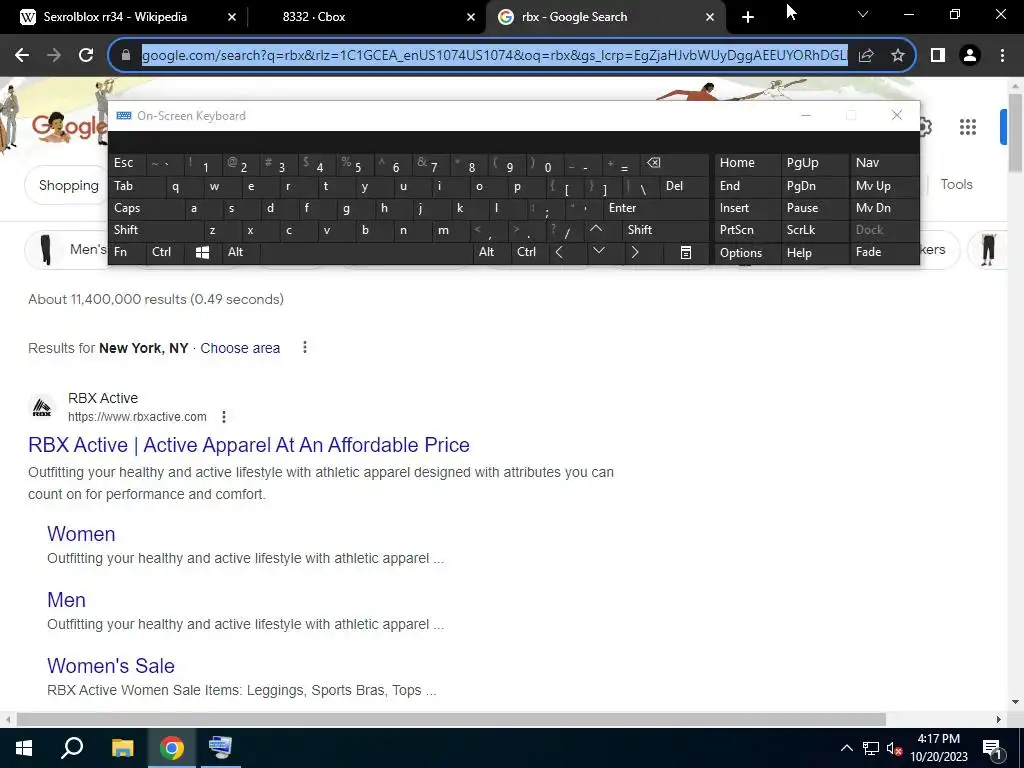Open the Chrome three-dot menu
The image size is (1024, 768).
click(x=1002, y=56)
